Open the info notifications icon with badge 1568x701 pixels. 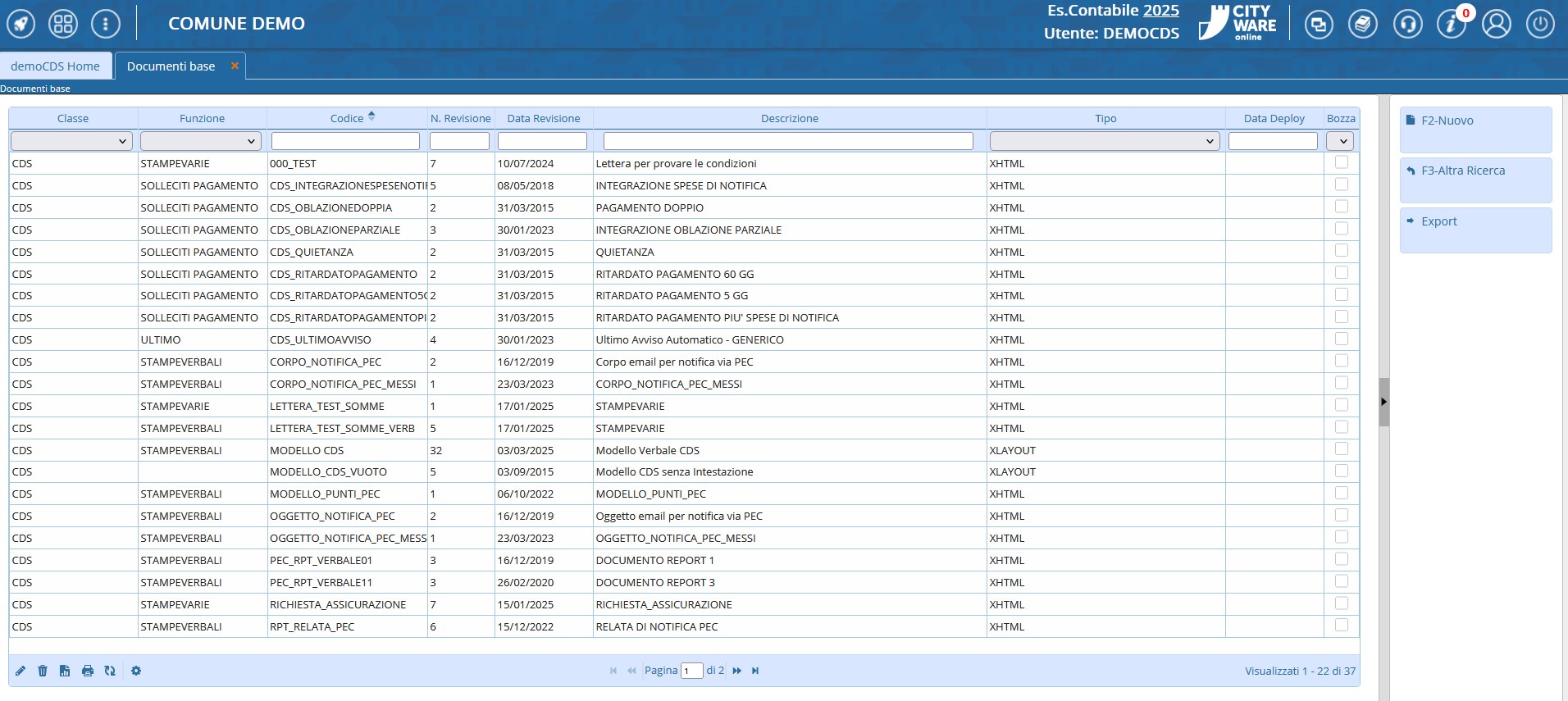click(x=1452, y=24)
